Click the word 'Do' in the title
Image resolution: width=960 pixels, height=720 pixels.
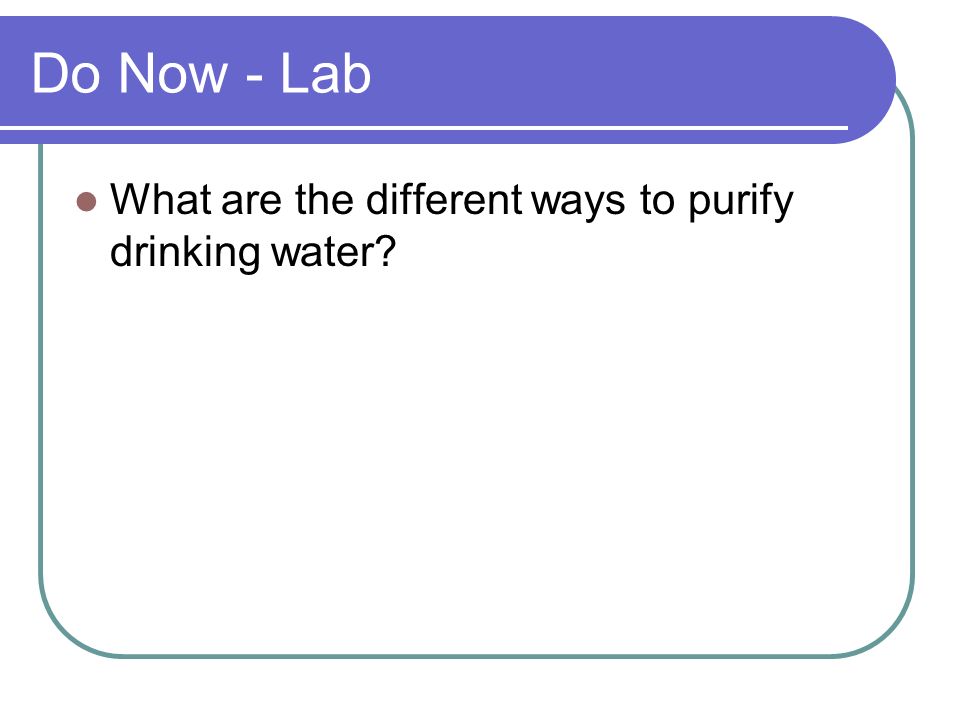(66, 74)
